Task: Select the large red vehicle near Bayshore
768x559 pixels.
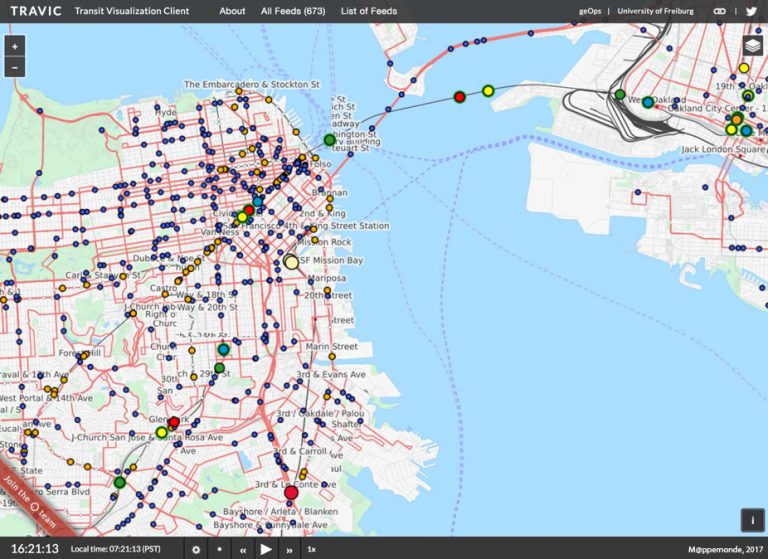Action: (291, 492)
